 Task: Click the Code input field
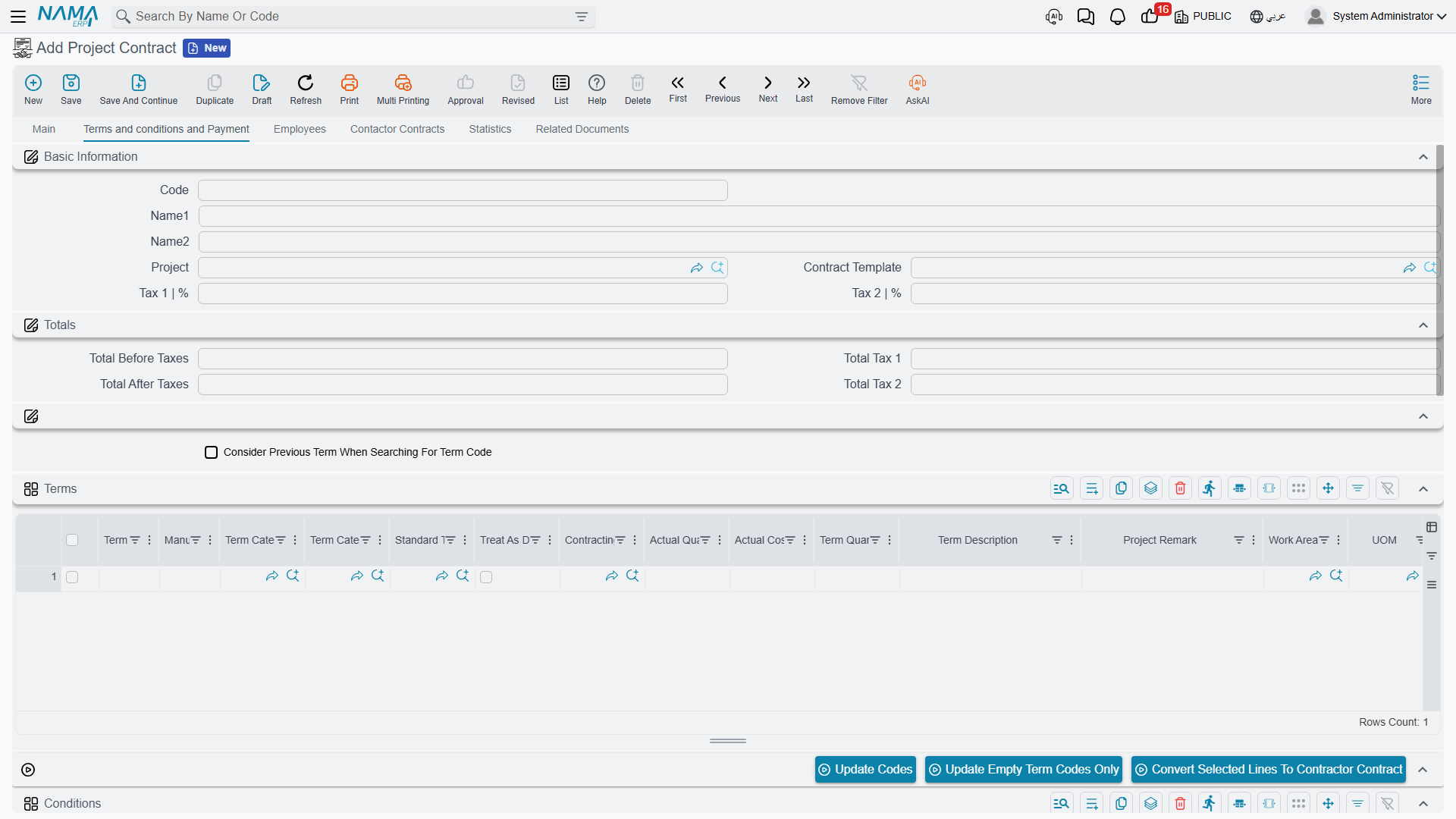point(463,190)
